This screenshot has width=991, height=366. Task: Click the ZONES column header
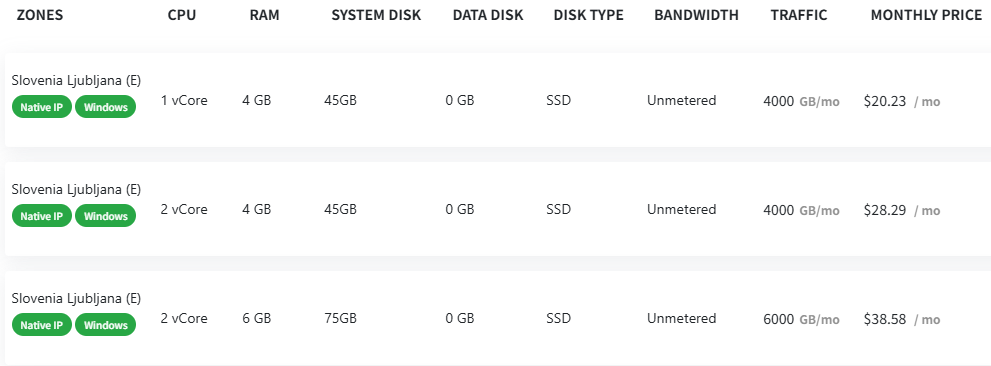(40, 16)
